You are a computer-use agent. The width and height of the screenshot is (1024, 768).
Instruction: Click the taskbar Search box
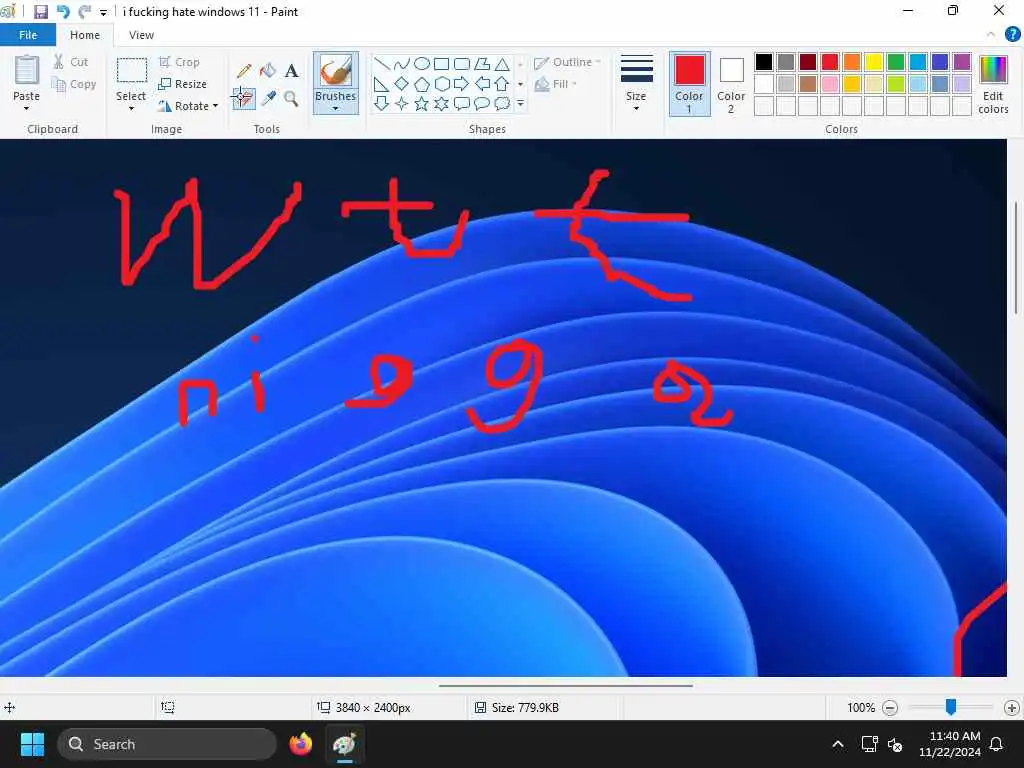click(167, 744)
